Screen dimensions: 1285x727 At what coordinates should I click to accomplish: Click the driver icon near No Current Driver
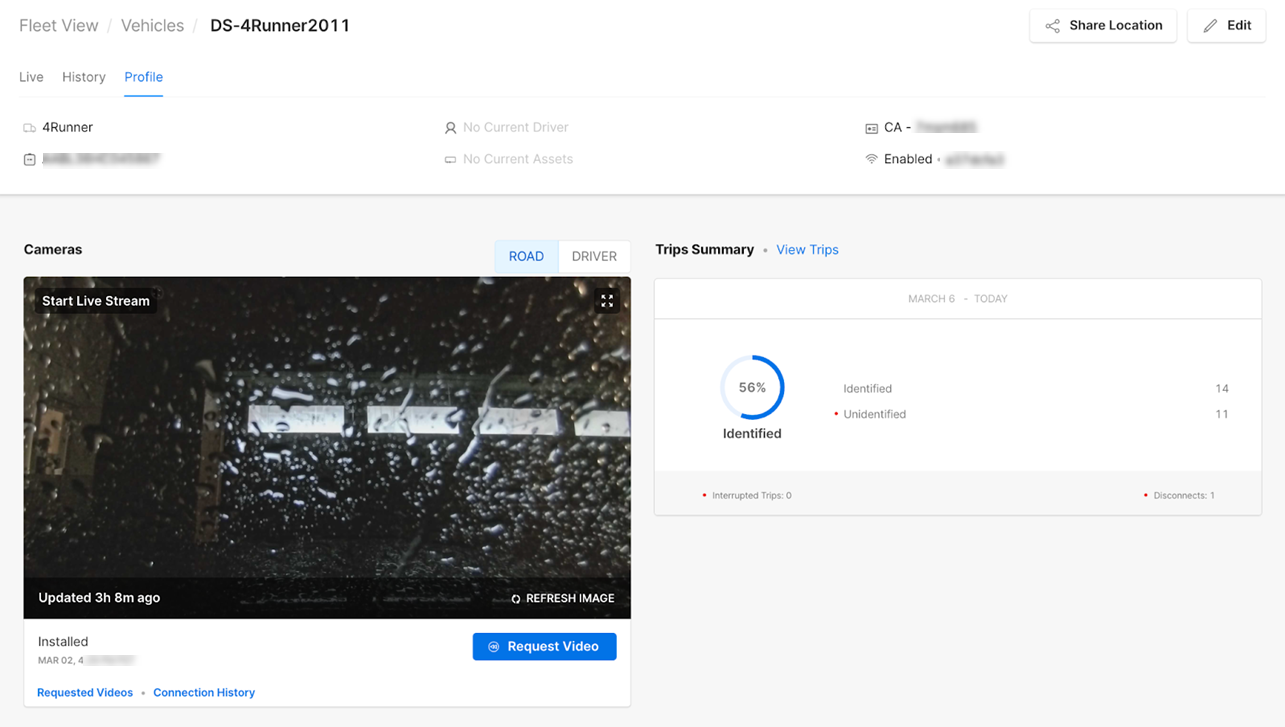click(449, 127)
